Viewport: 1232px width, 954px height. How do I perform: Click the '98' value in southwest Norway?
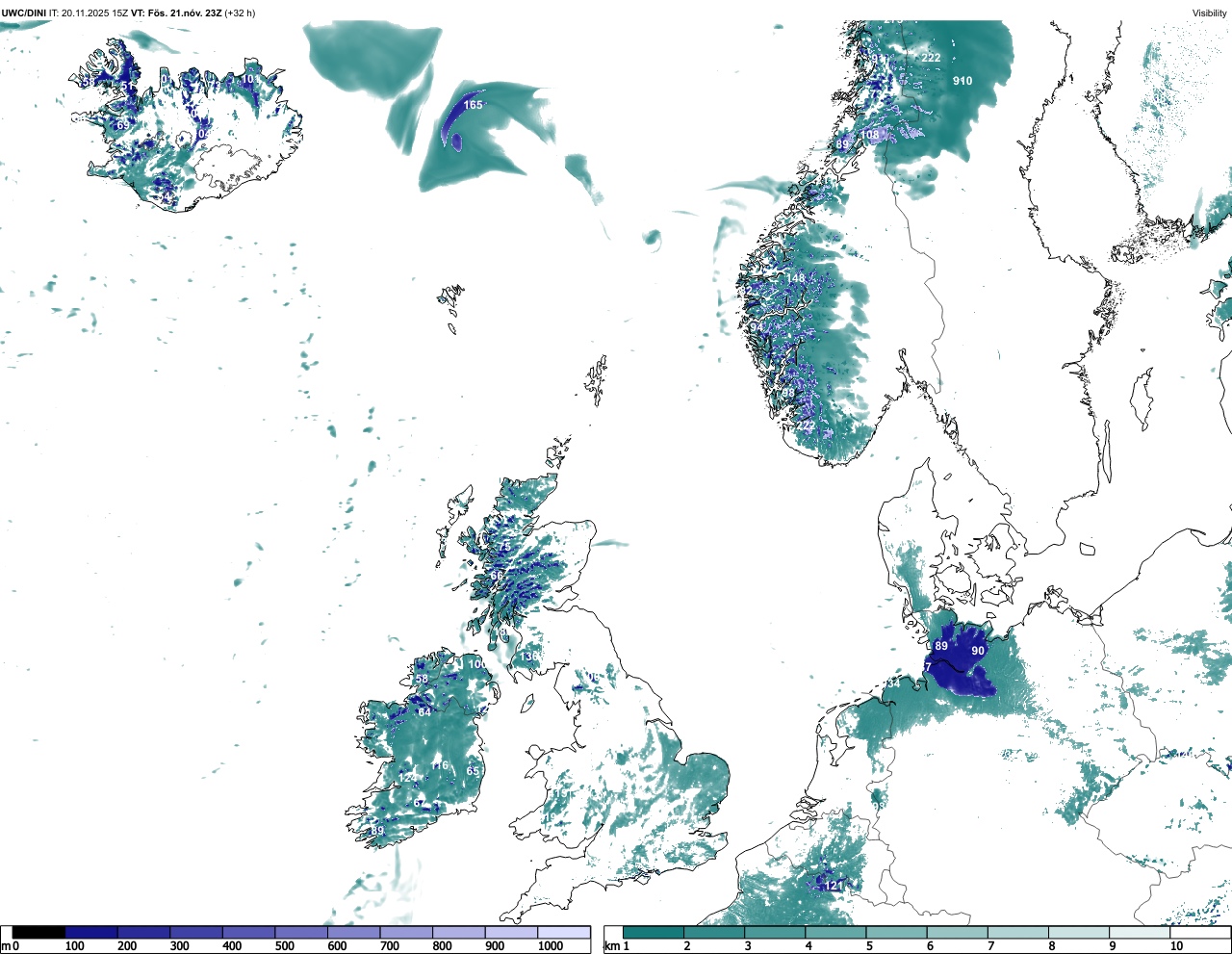click(788, 393)
